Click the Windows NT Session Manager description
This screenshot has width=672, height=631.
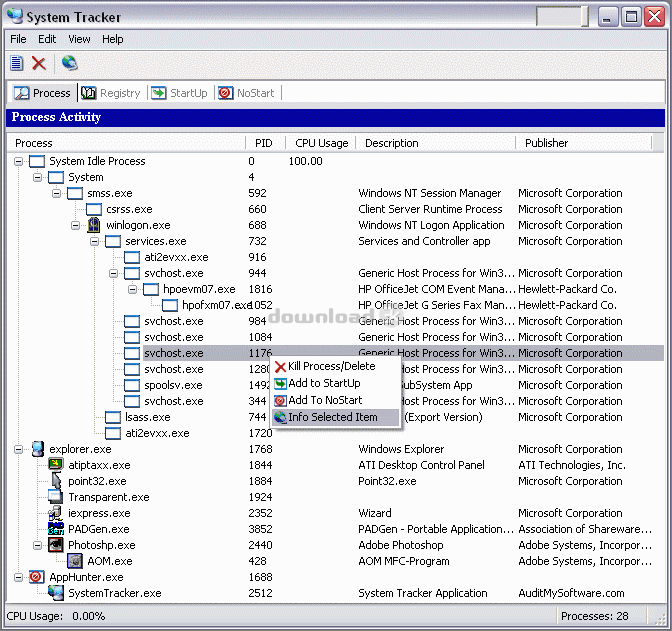(x=429, y=193)
